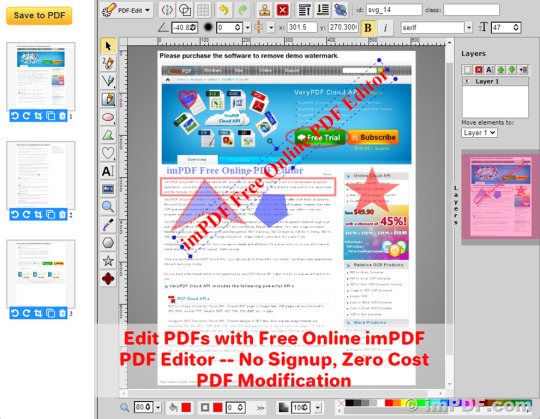Select the Line tool
The width and height of the screenshot is (540, 419).
108,81
